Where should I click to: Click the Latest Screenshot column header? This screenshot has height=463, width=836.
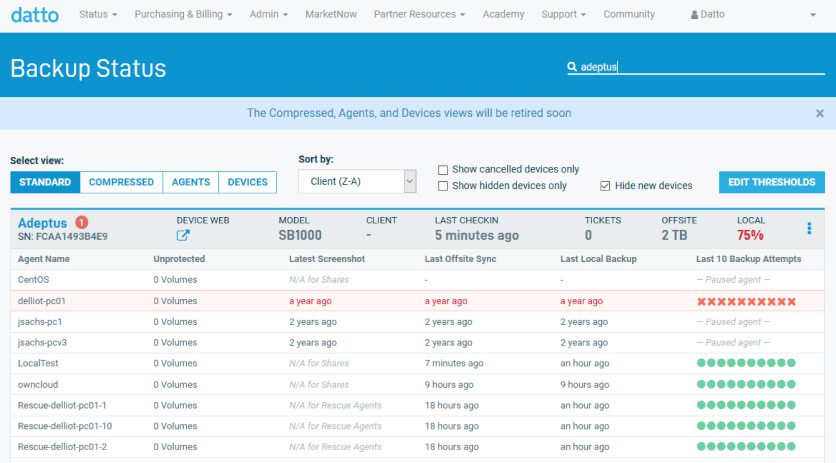(x=327, y=259)
